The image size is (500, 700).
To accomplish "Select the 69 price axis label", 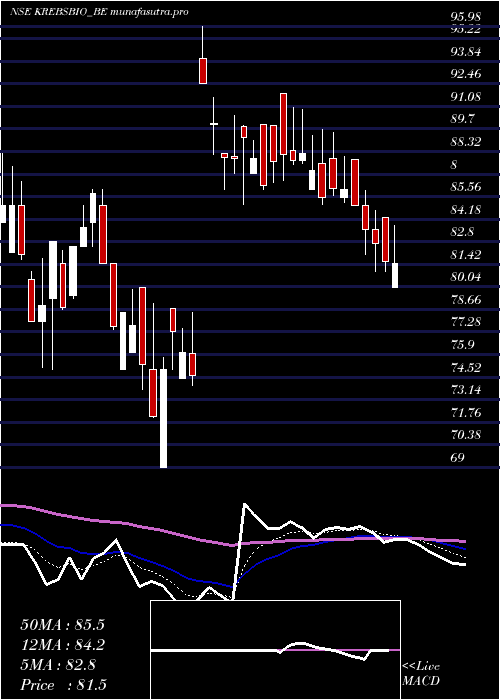I will click(x=458, y=458).
